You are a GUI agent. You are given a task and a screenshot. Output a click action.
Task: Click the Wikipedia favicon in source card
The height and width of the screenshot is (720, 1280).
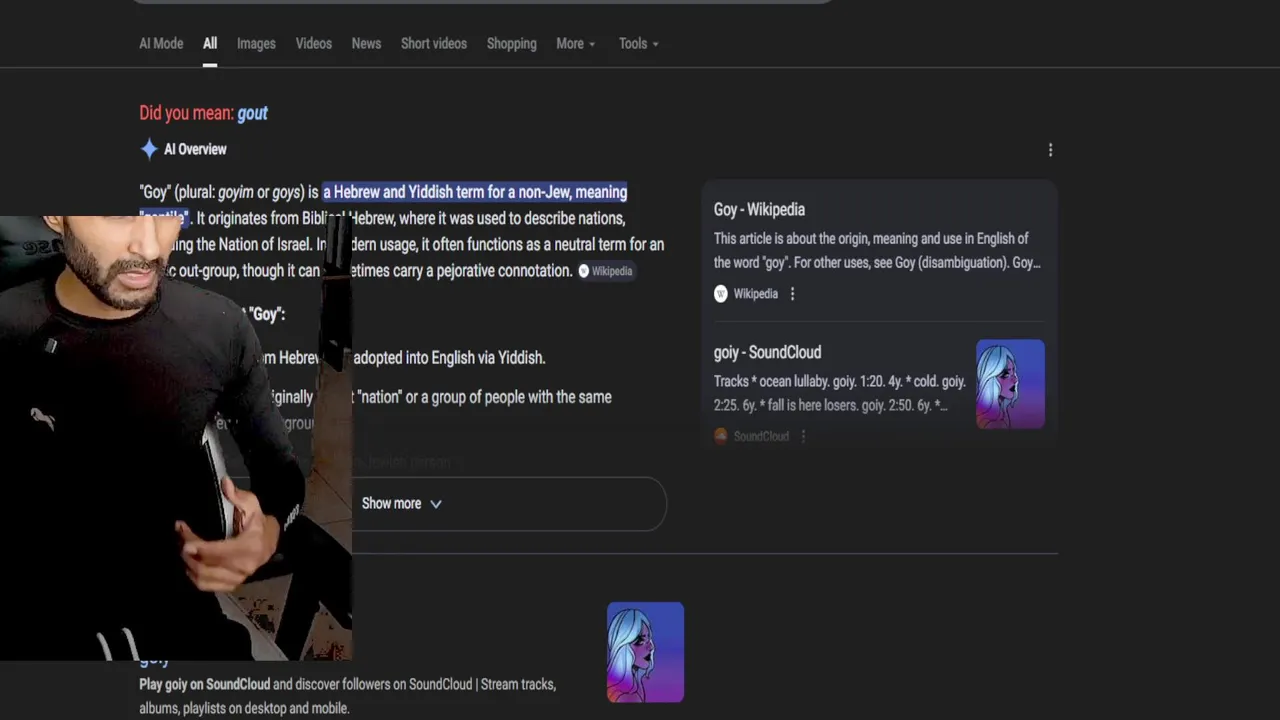[x=721, y=294]
